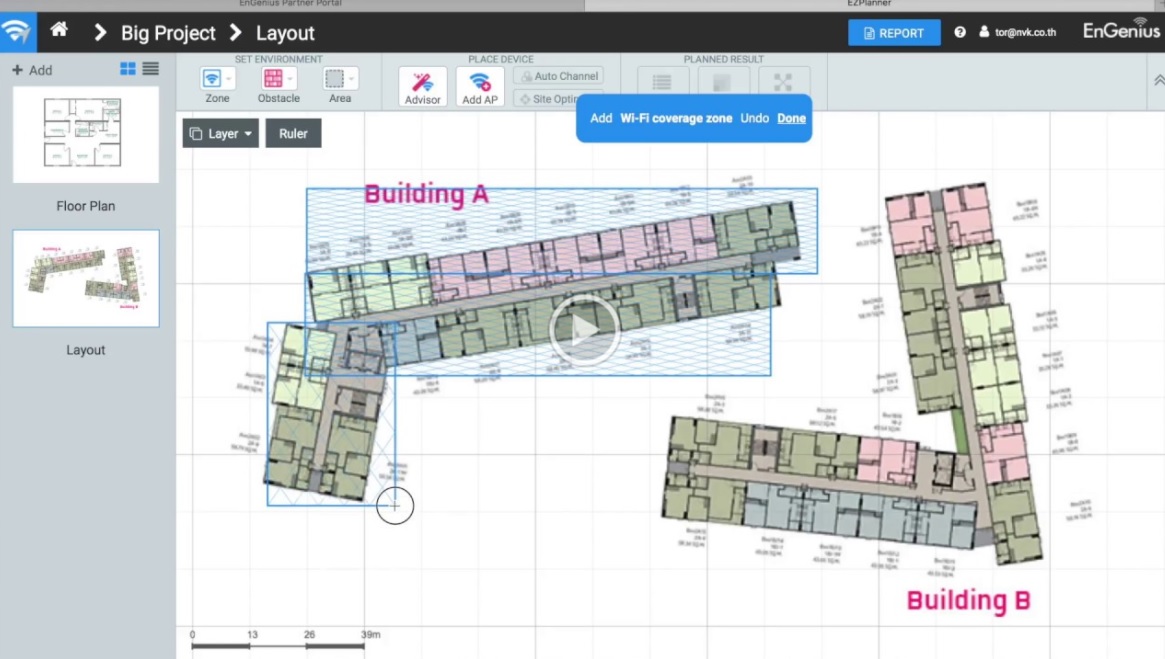The width and height of the screenshot is (1165, 659).
Task: Activate the Ruler tool
Action: point(293,134)
